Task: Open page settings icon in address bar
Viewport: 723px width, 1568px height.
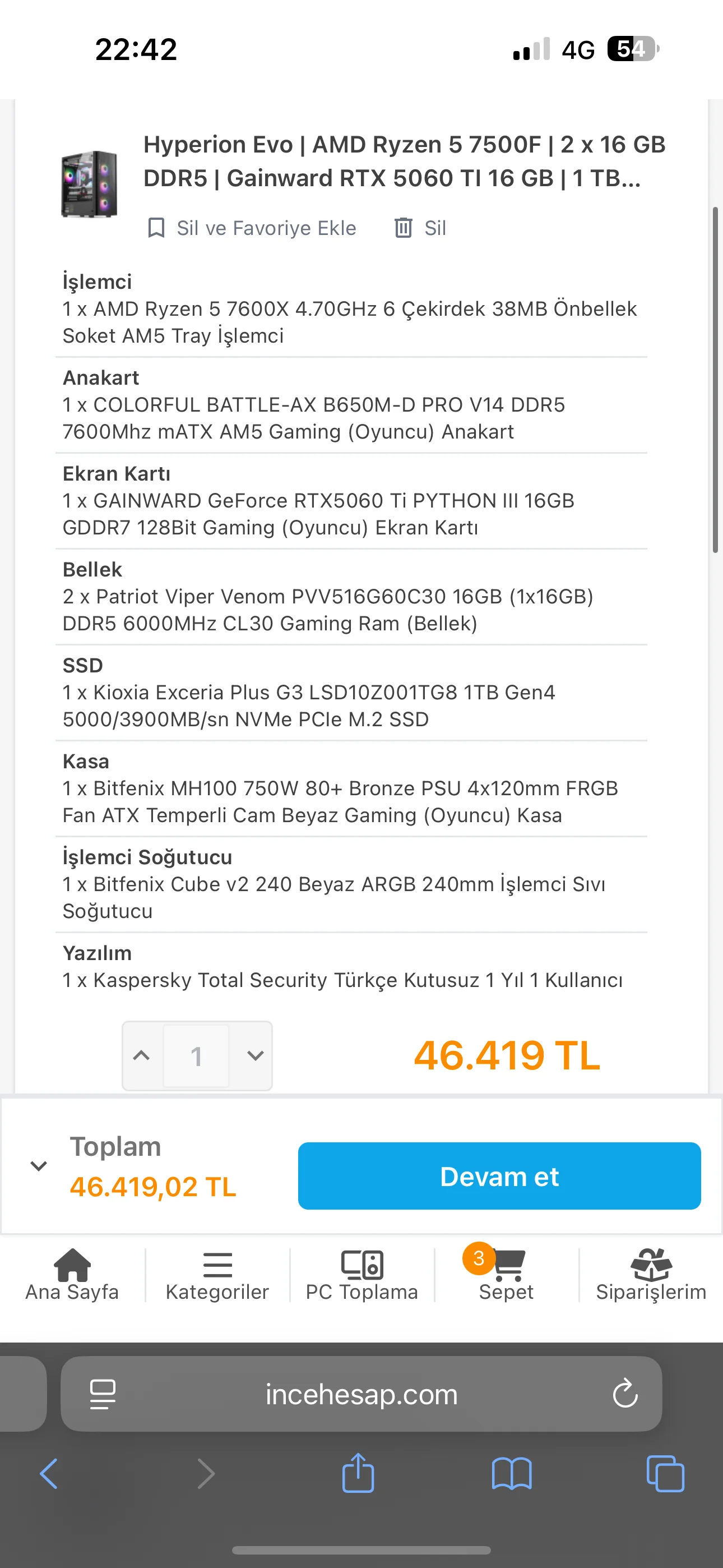Action: 103,1394
